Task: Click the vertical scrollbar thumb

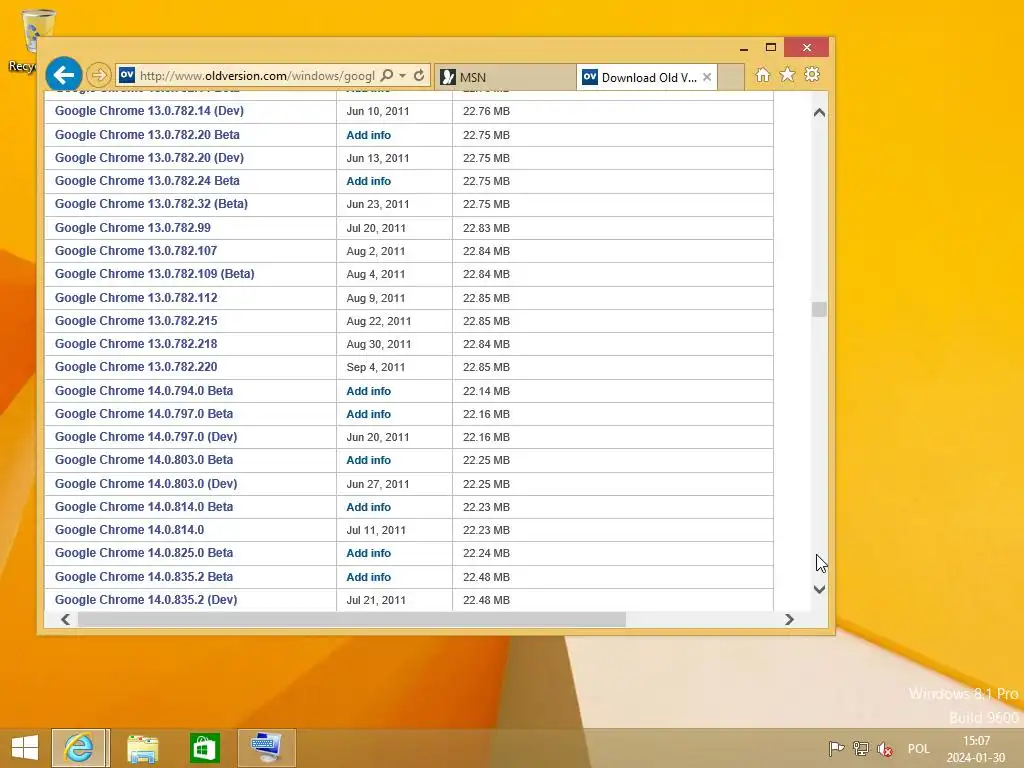Action: (820, 309)
